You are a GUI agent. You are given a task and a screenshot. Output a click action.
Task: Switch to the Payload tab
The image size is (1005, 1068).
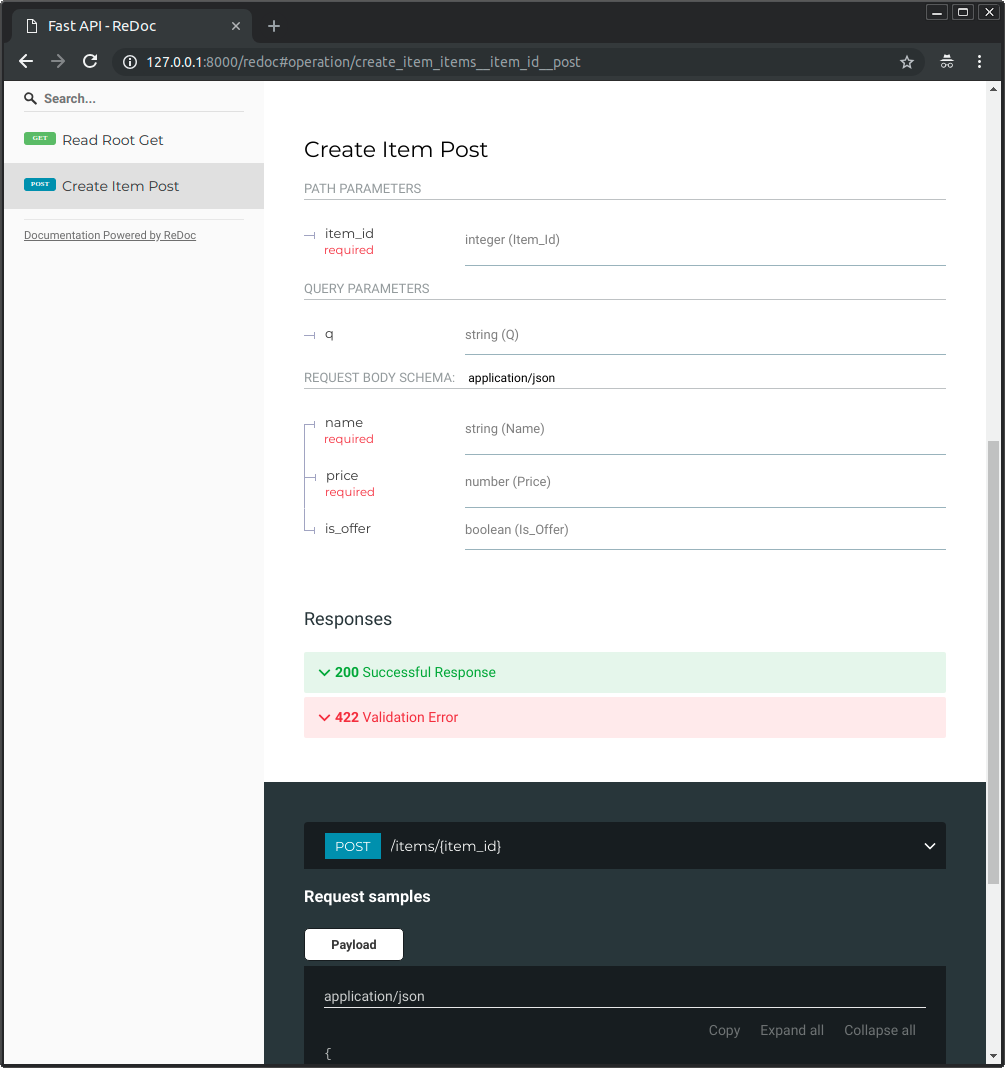(x=354, y=944)
